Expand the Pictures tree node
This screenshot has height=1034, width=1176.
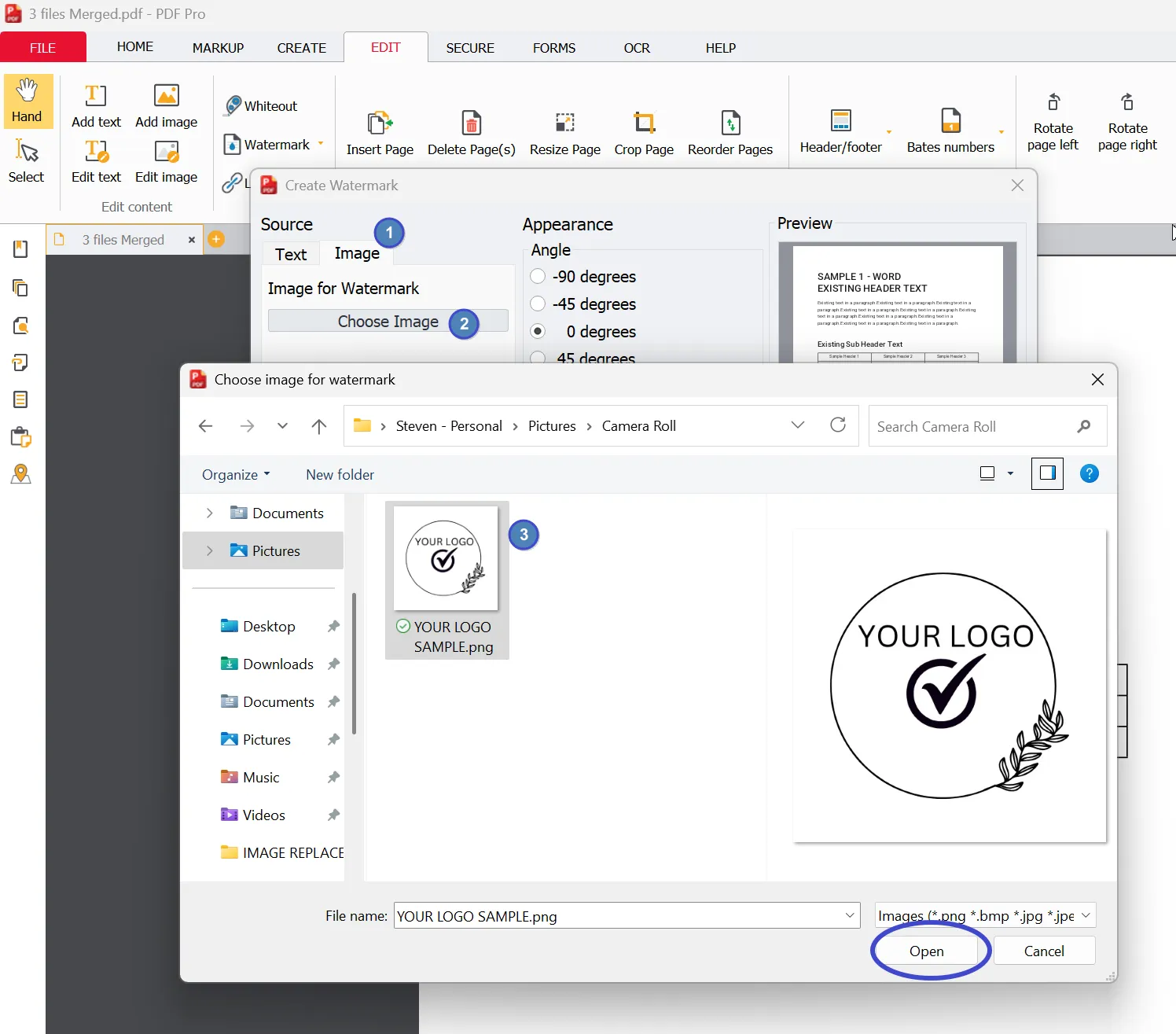(x=209, y=550)
